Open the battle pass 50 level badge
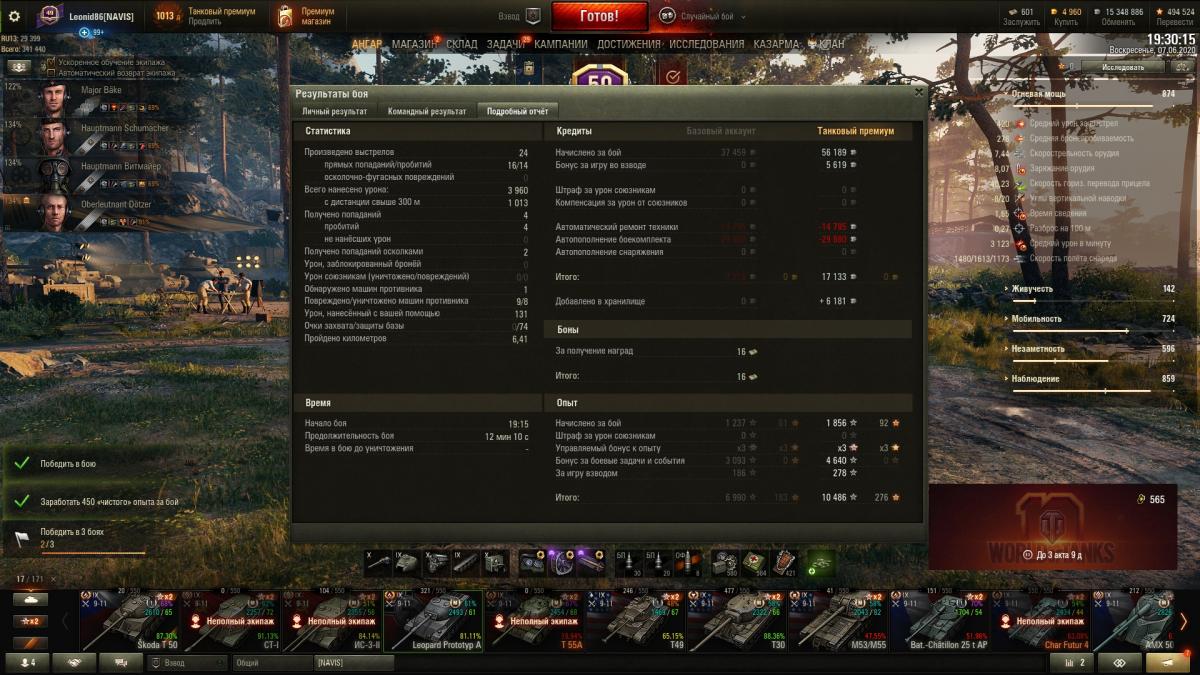 [x=600, y=76]
